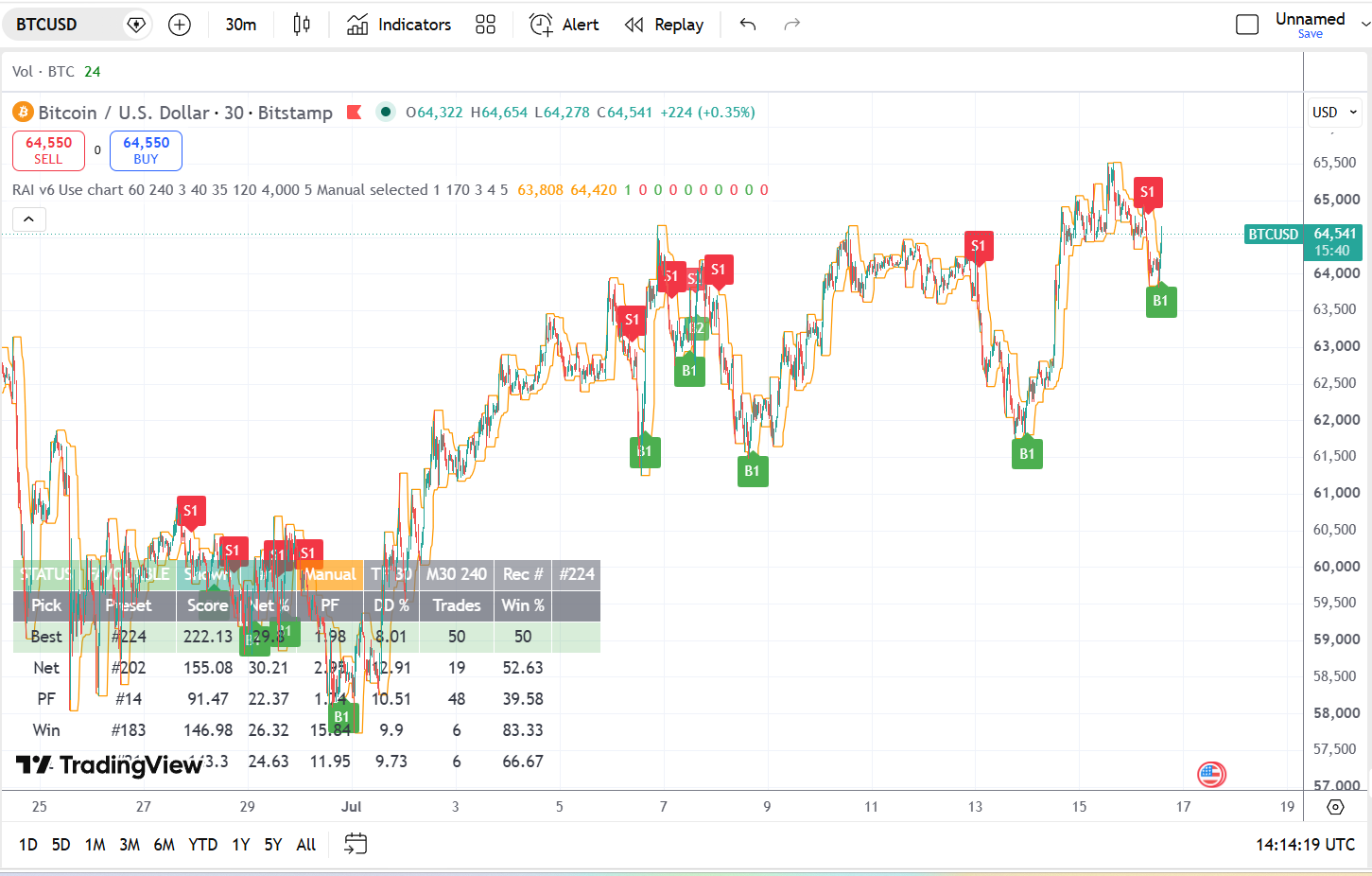Click the add symbol plus icon
Image resolution: width=1372 pixels, height=876 pixels.
pos(179,25)
